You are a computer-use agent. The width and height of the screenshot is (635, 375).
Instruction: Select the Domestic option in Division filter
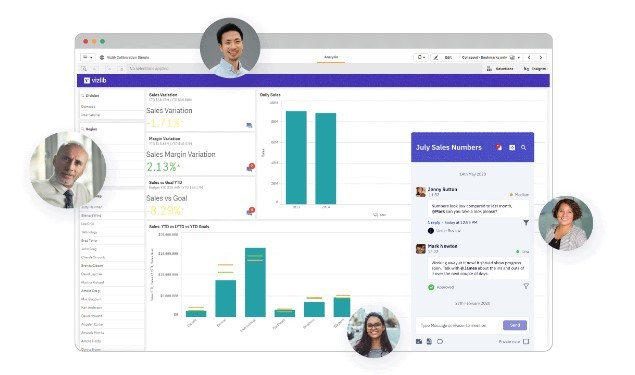(88, 107)
